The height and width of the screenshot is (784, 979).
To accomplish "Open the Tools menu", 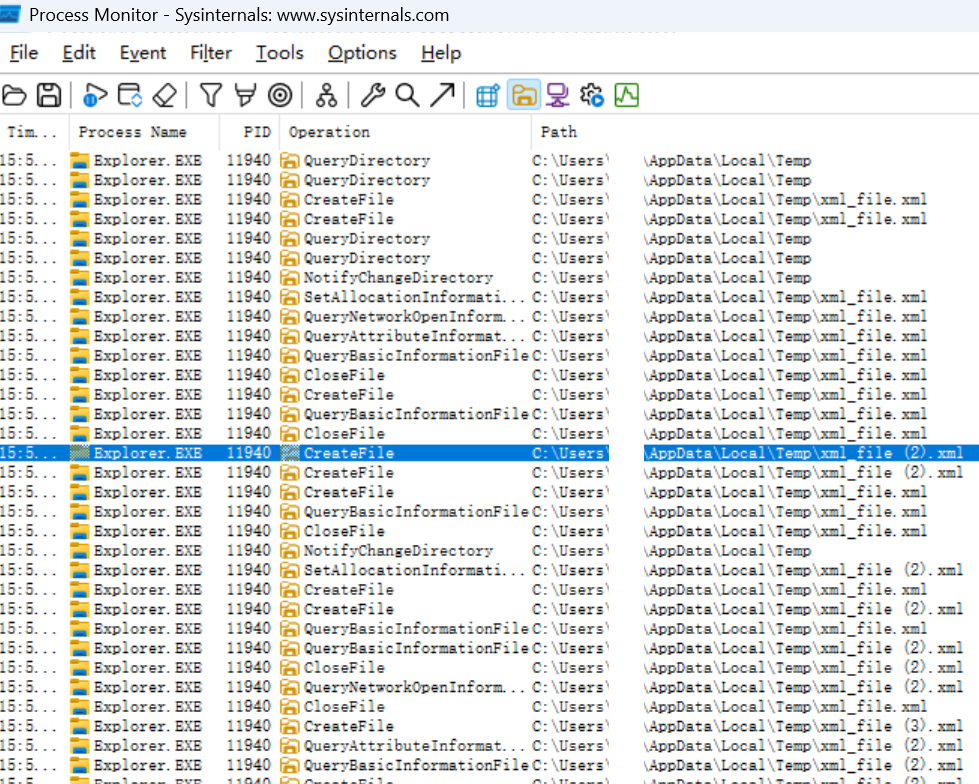I will [280, 53].
